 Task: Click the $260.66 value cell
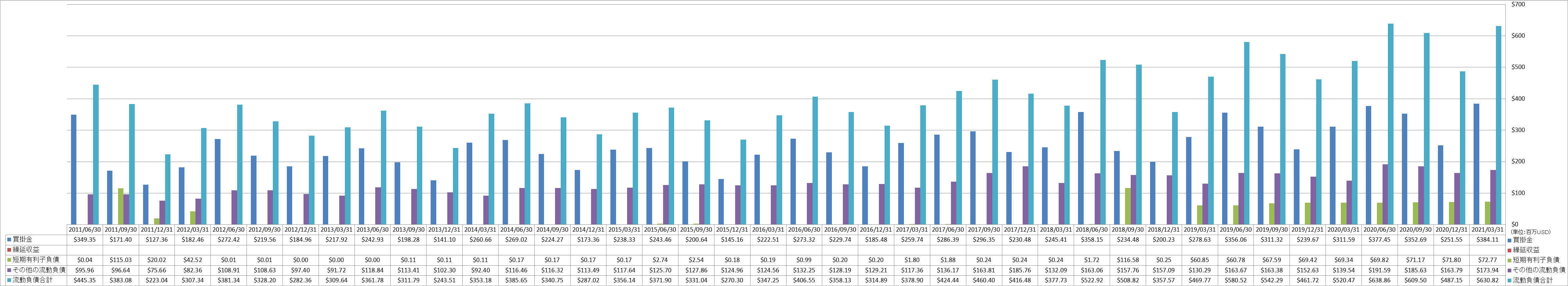[480, 240]
